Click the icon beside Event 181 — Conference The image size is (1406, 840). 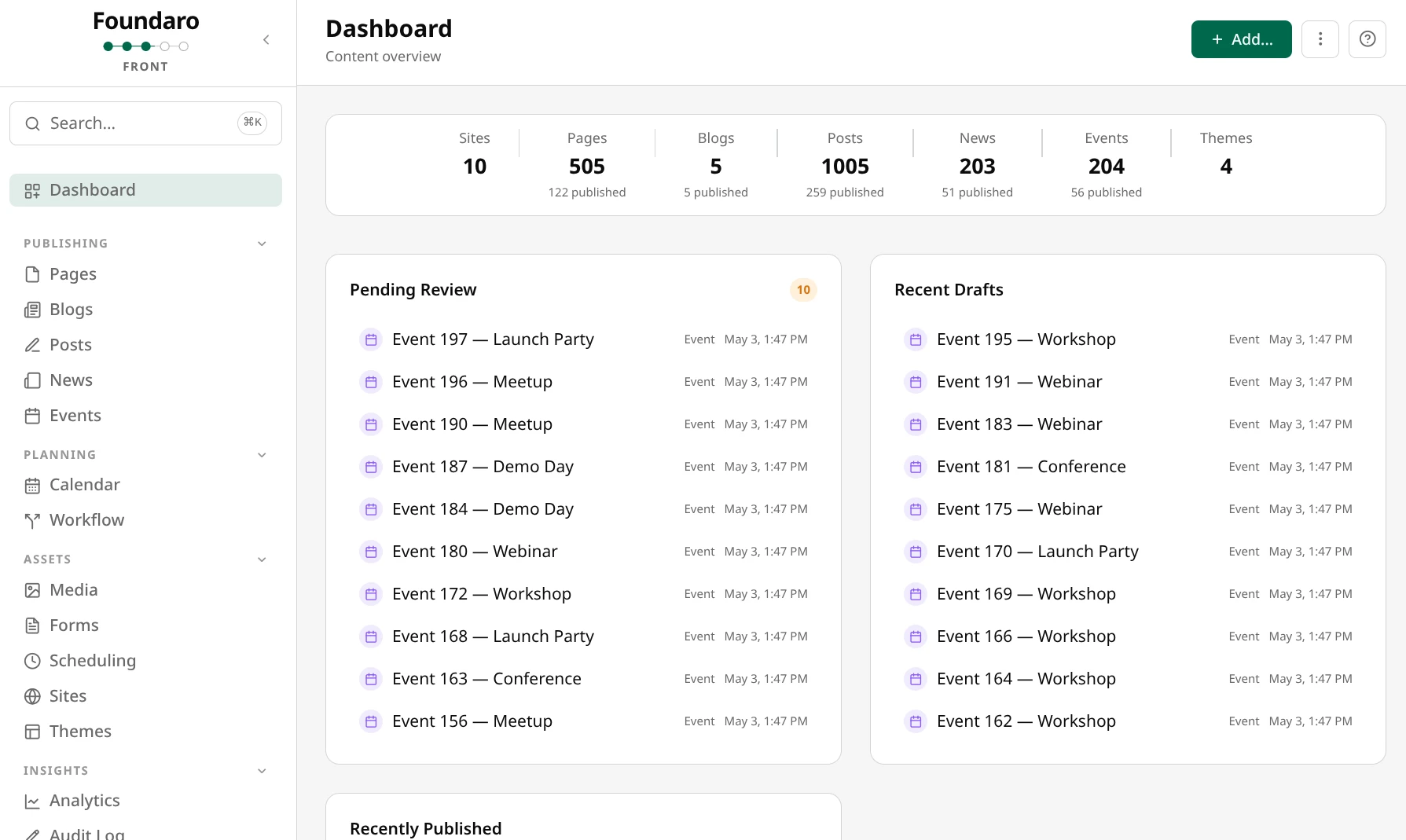point(916,467)
